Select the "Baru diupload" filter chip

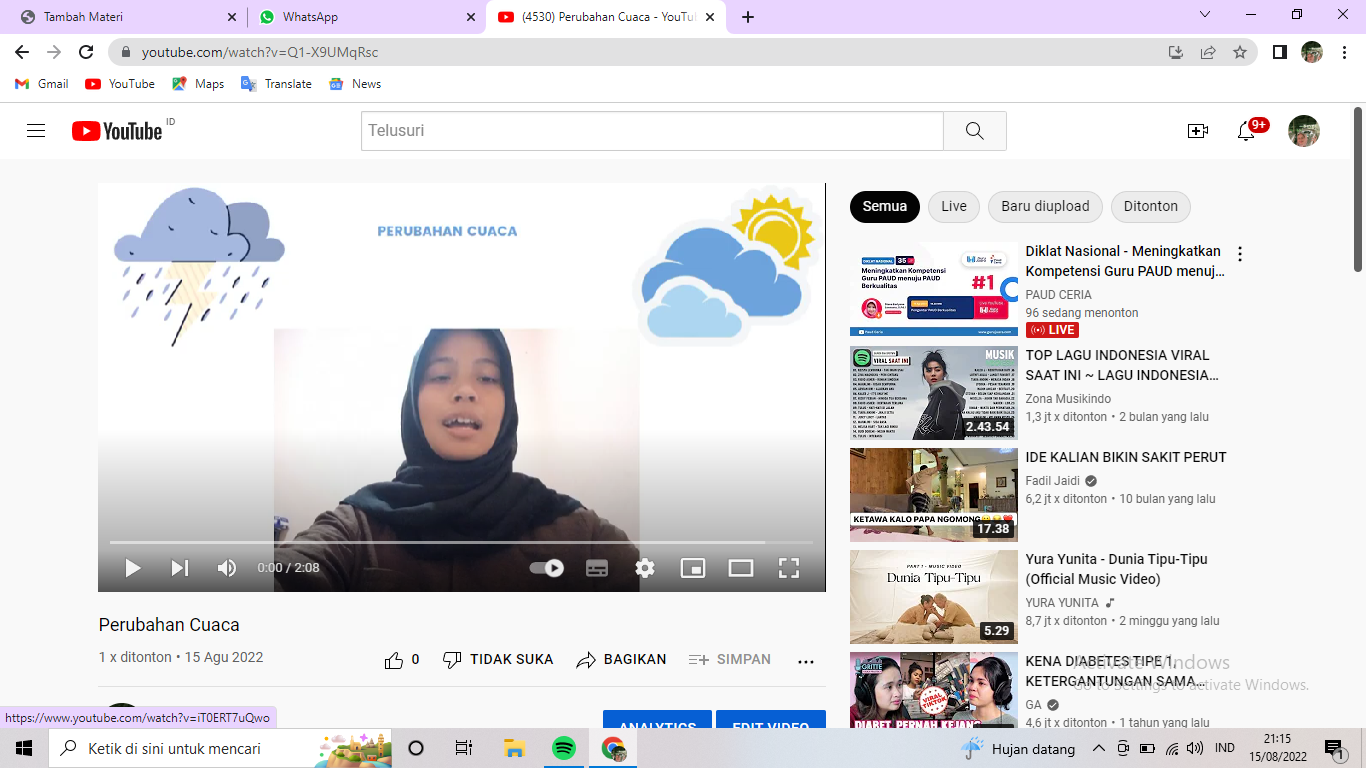(x=1045, y=206)
